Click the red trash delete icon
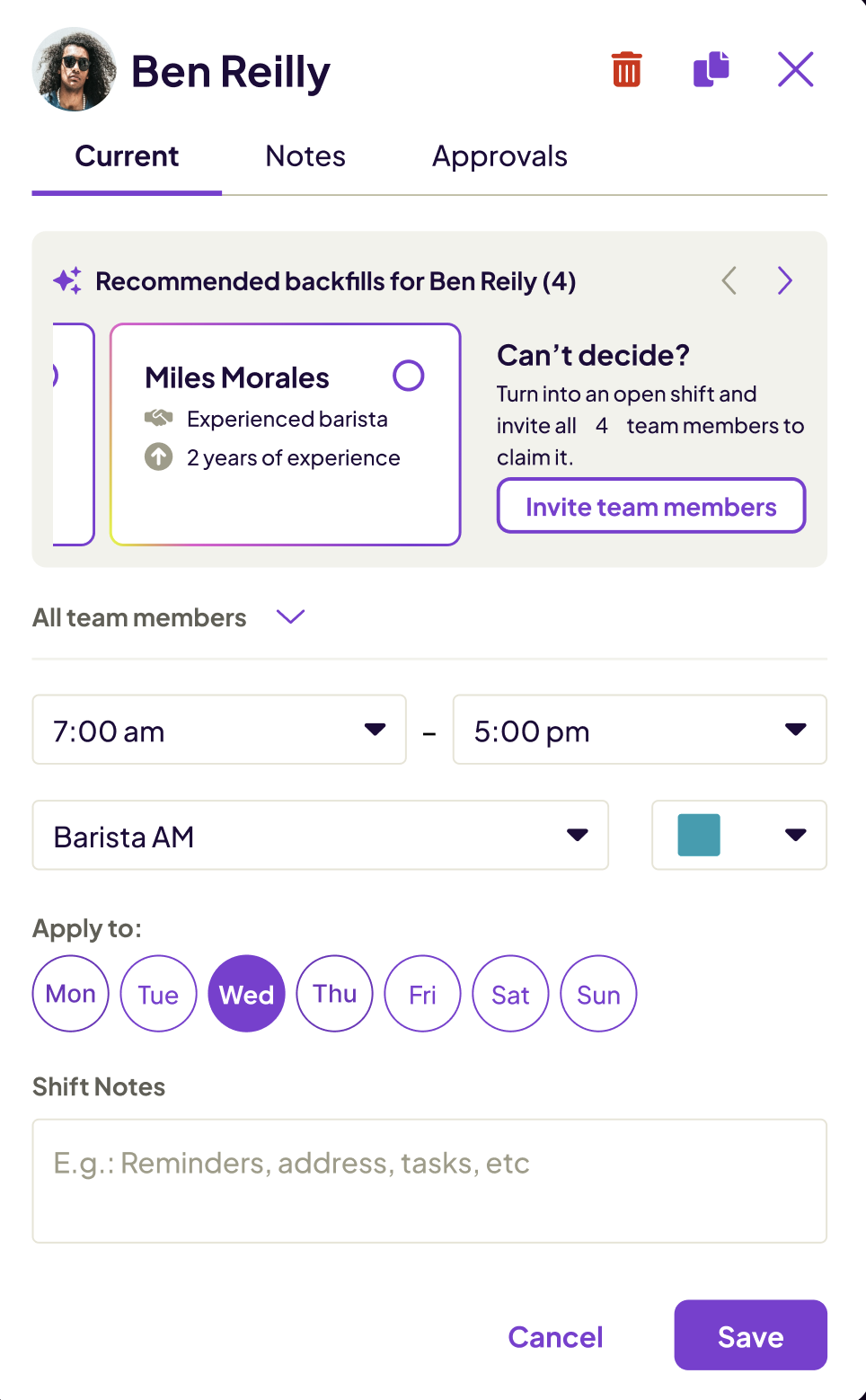The width and height of the screenshot is (866, 1400). (626, 69)
